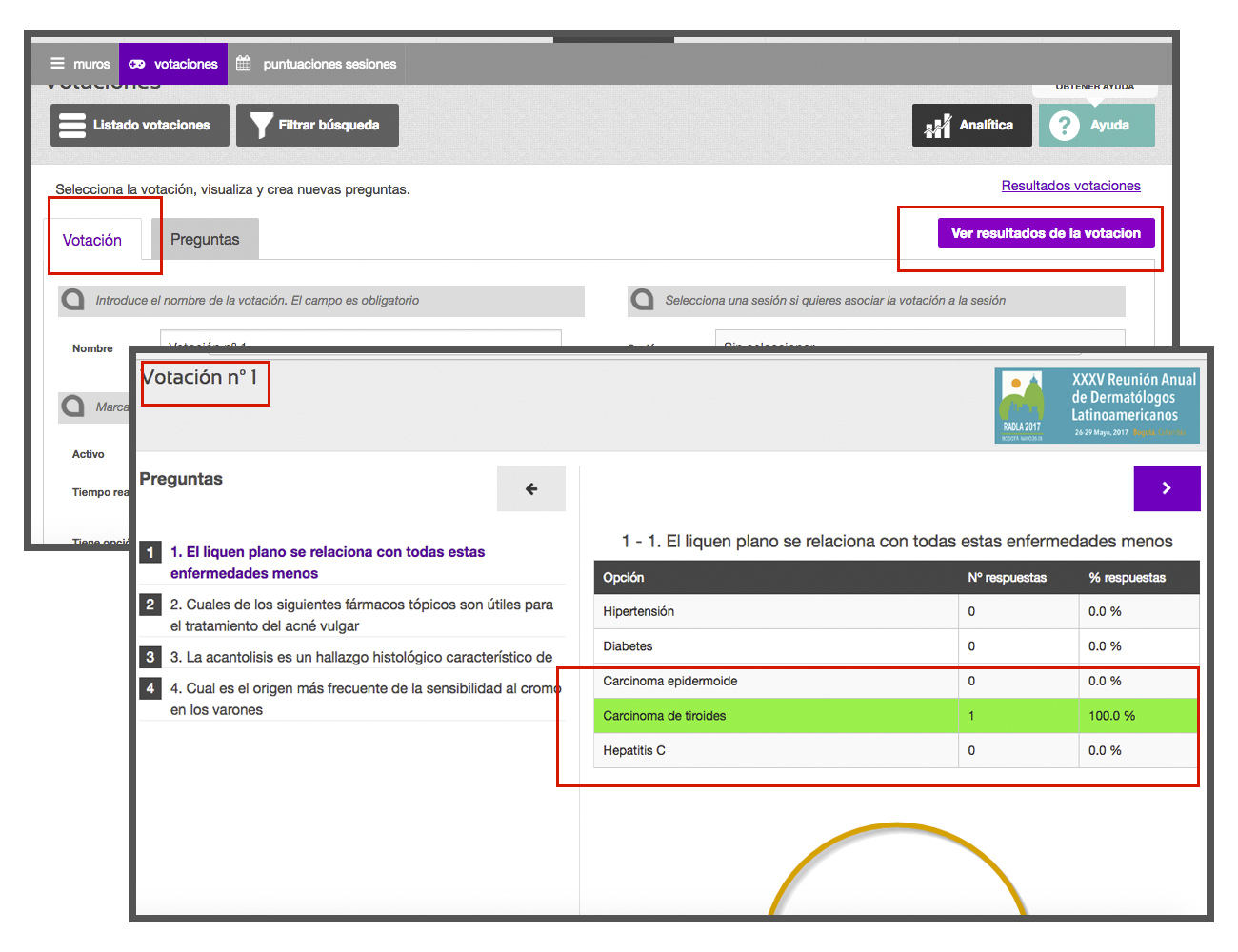Viewport: 1238px width, 952px height.
Task: Click the Filtrar búsqueda button
Action: click(317, 126)
